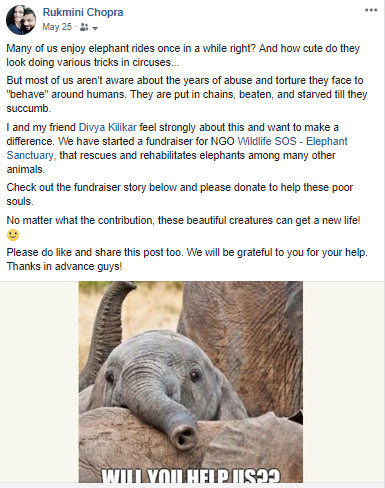Open the baby elephant photo
The image size is (385, 488).
coord(191,382)
